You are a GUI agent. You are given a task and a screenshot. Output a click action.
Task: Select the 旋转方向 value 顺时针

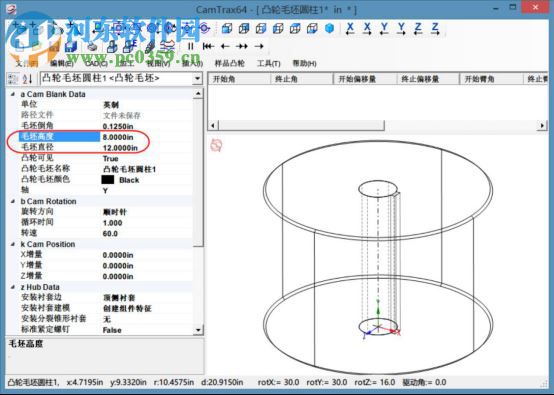tap(115, 212)
